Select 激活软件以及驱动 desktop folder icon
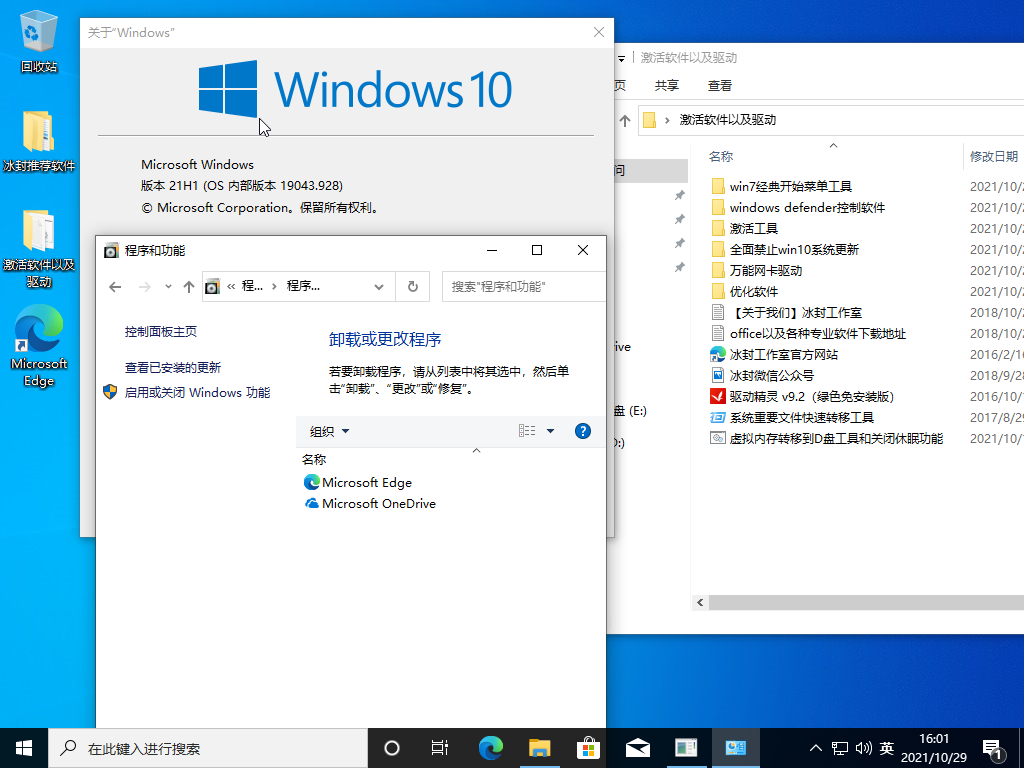The image size is (1024, 768). [x=39, y=248]
